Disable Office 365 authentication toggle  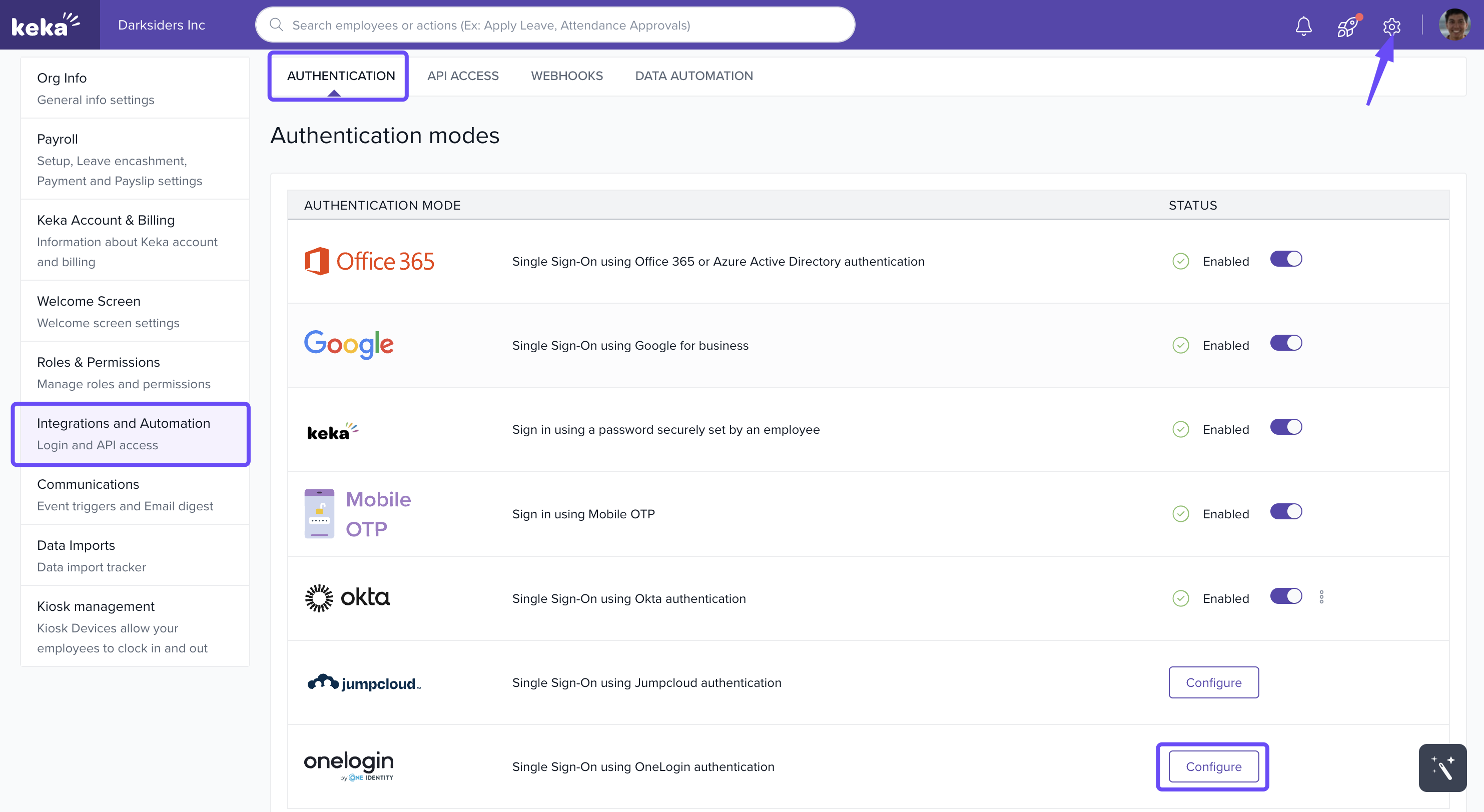point(1286,259)
